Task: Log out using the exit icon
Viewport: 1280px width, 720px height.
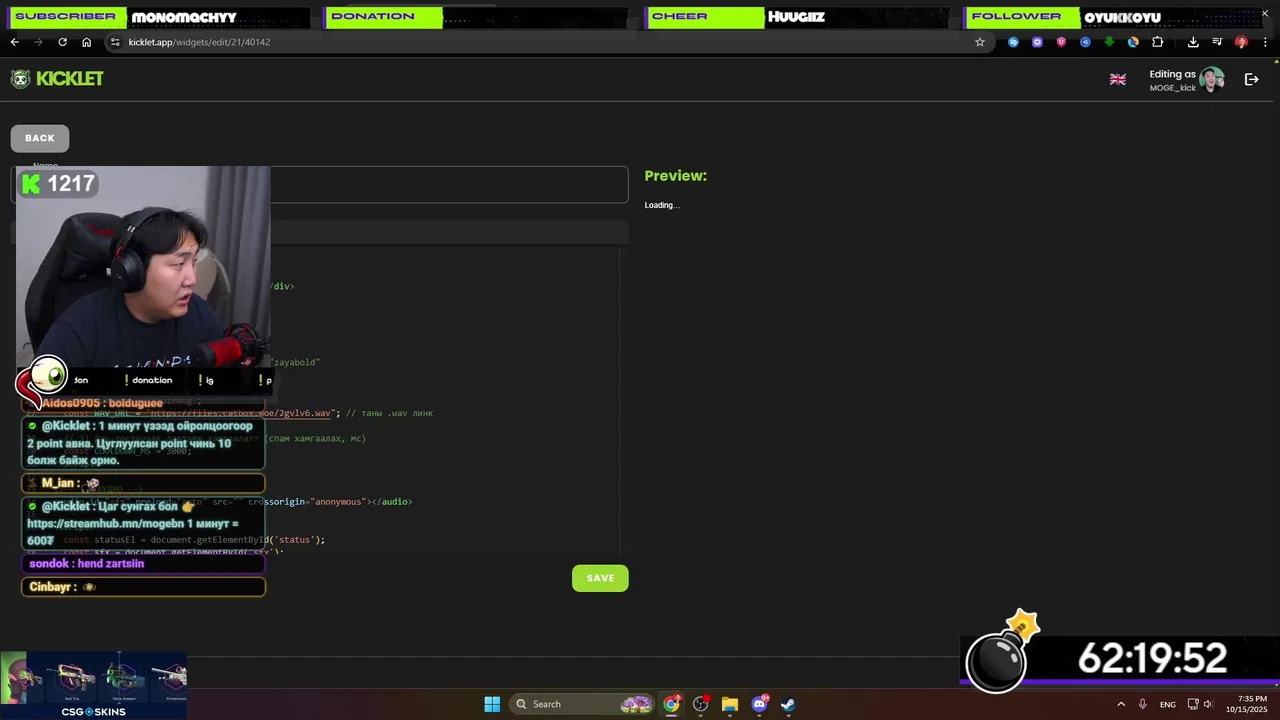Action: click(1251, 79)
